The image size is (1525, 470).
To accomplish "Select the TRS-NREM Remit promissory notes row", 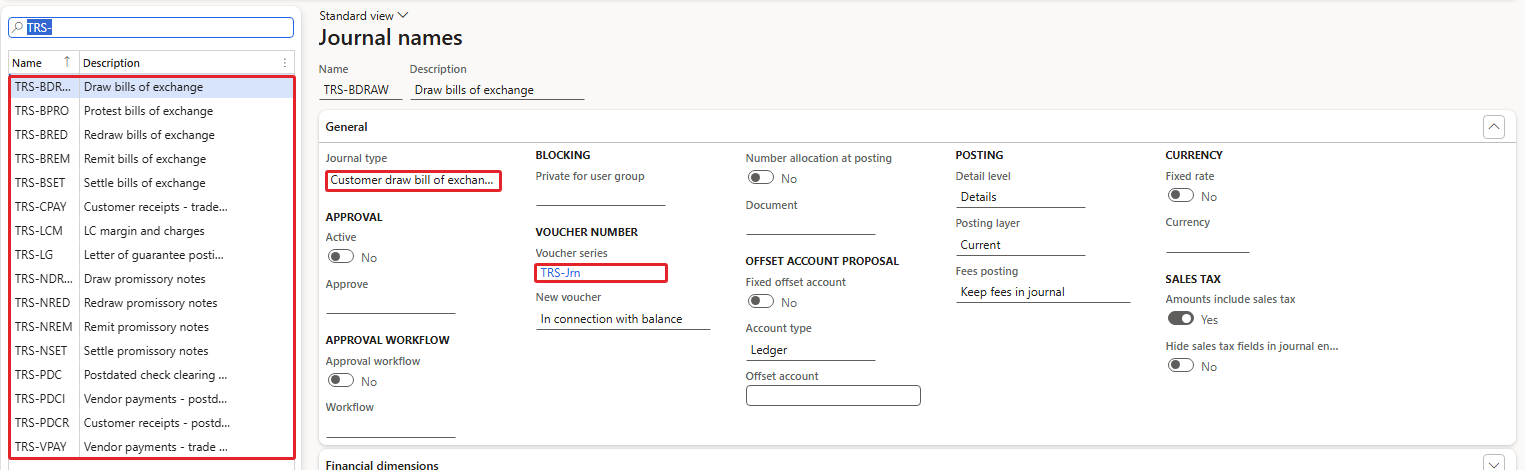I will tap(152, 327).
